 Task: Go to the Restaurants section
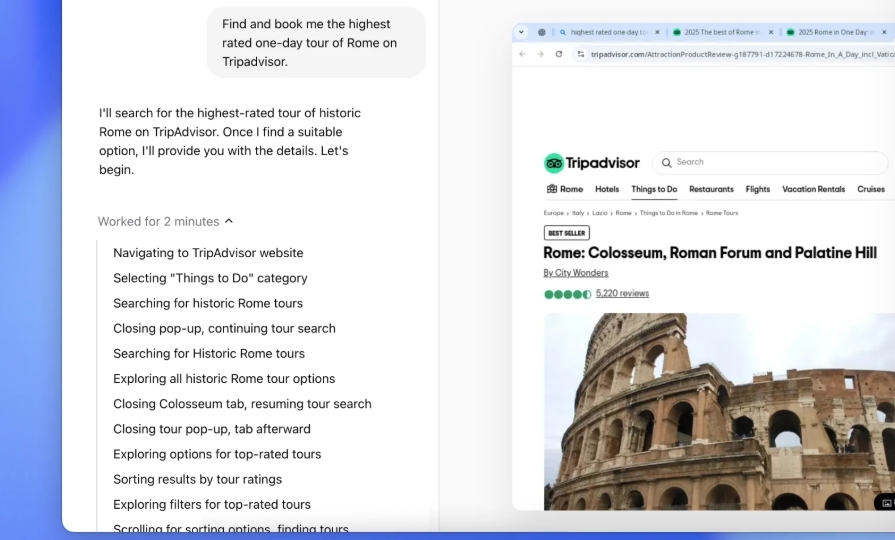[x=711, y=189]
